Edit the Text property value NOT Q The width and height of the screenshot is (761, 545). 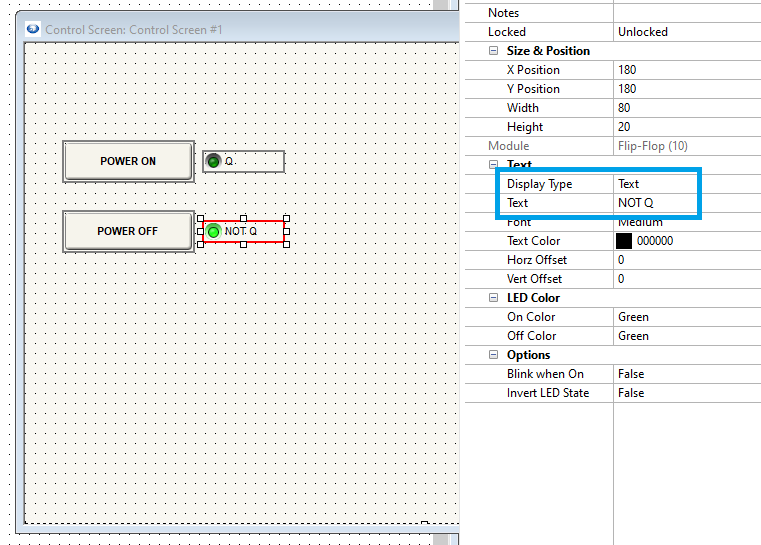tap(687, 203)
